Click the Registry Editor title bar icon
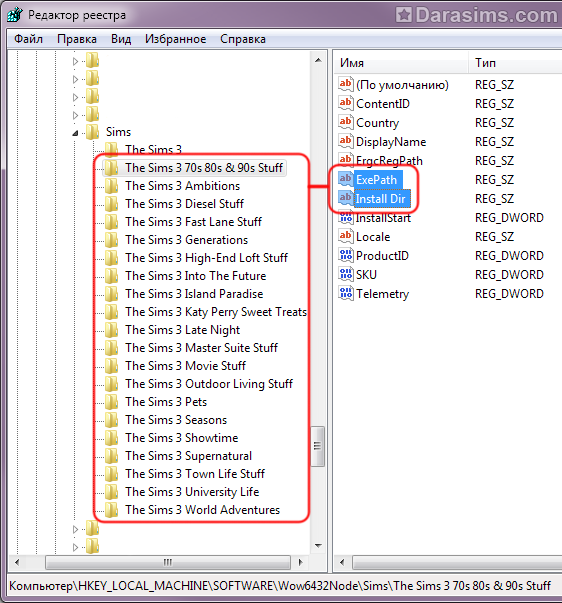The width and height of the screenshot is (562, 603). click(x=15, y=15)
